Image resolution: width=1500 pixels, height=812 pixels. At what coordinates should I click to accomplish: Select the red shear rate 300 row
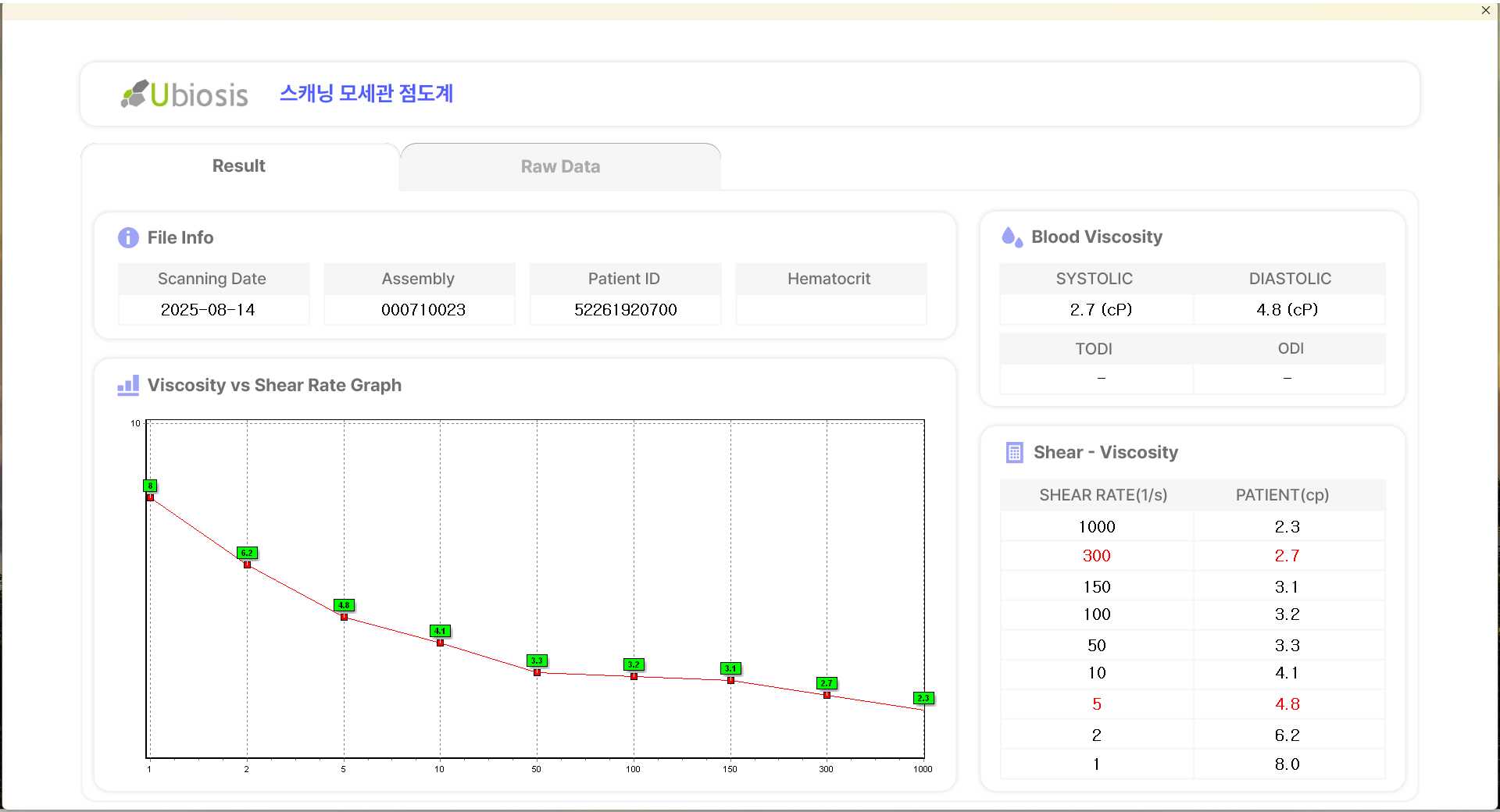pos(1192,556)
